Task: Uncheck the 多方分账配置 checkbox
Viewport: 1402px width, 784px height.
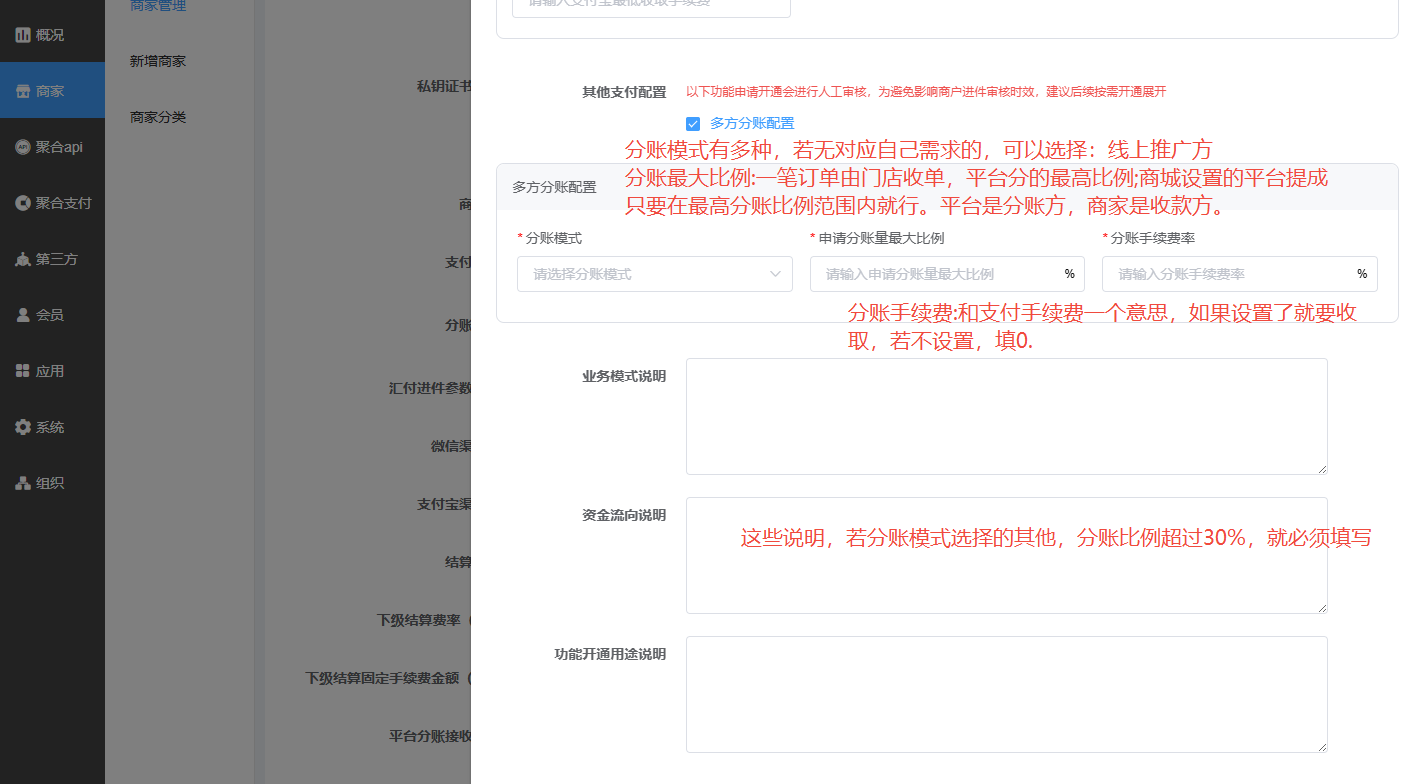Action: click(693, 124)
